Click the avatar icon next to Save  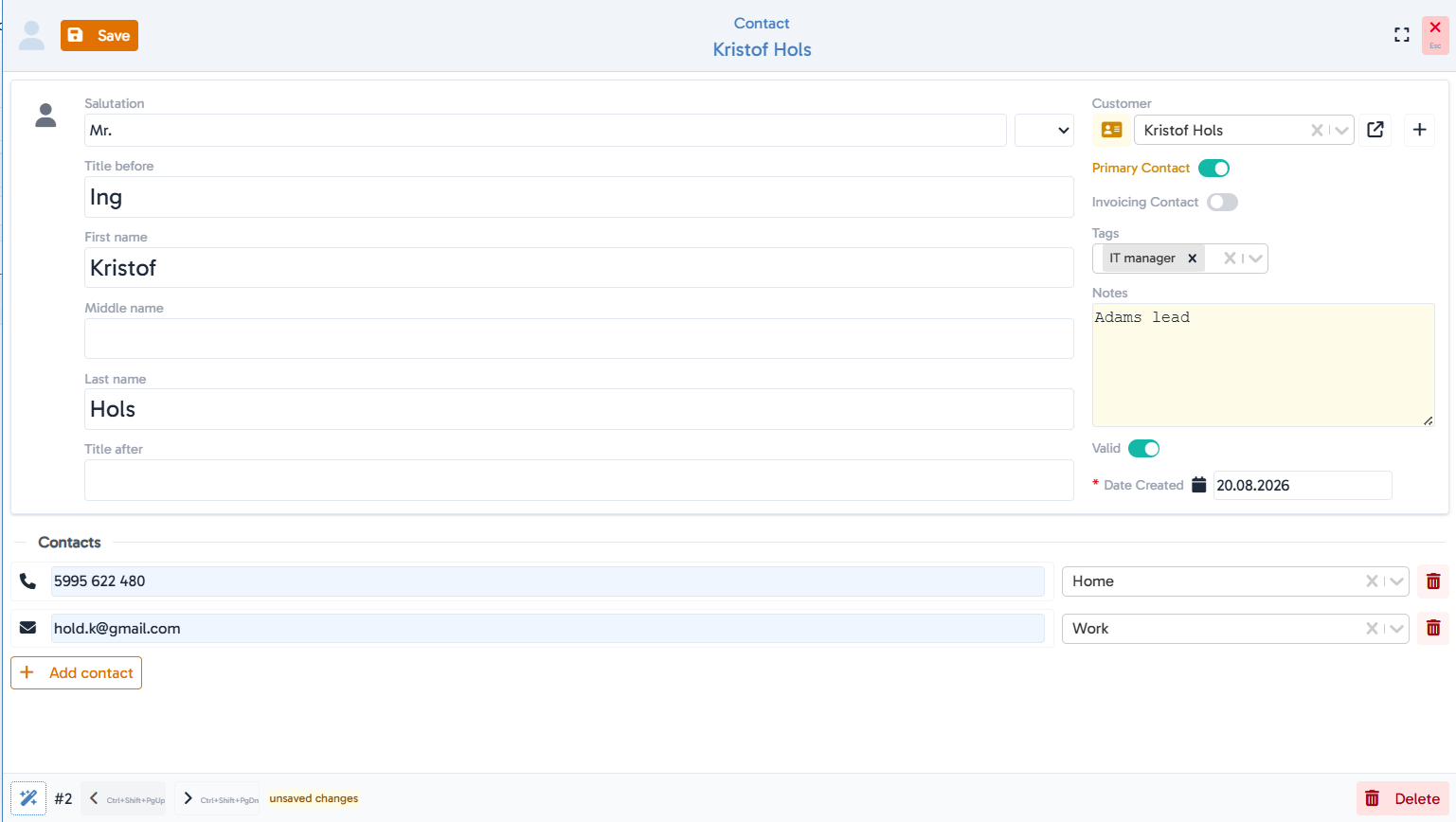[x=32, y=35]
